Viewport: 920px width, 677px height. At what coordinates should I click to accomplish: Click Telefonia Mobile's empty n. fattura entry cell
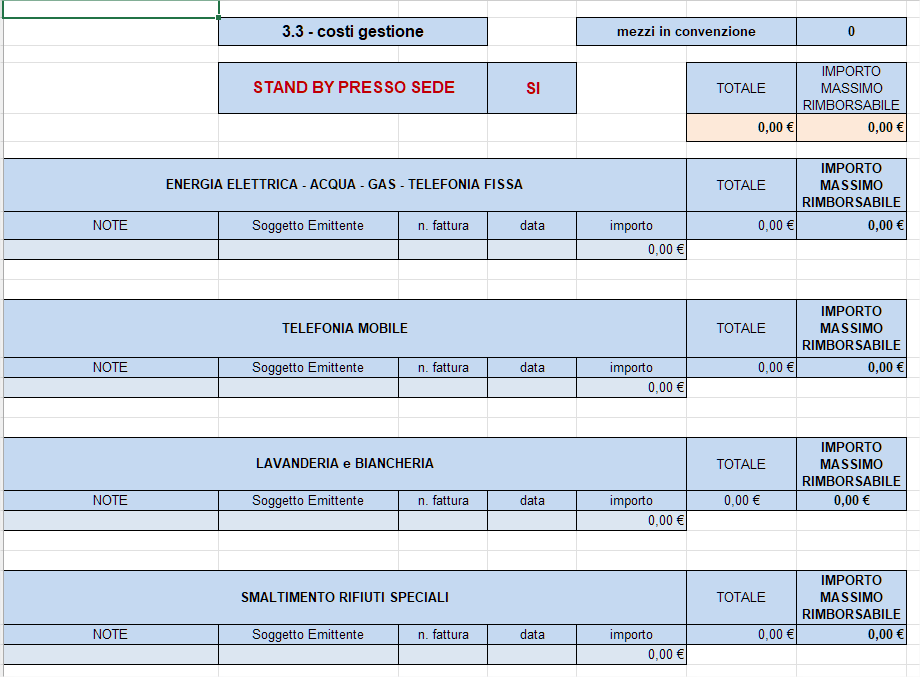pos(443,388)
